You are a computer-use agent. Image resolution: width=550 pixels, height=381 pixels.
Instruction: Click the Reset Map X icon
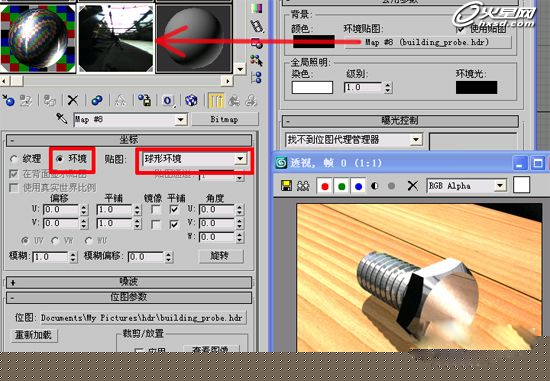point(73,101)
